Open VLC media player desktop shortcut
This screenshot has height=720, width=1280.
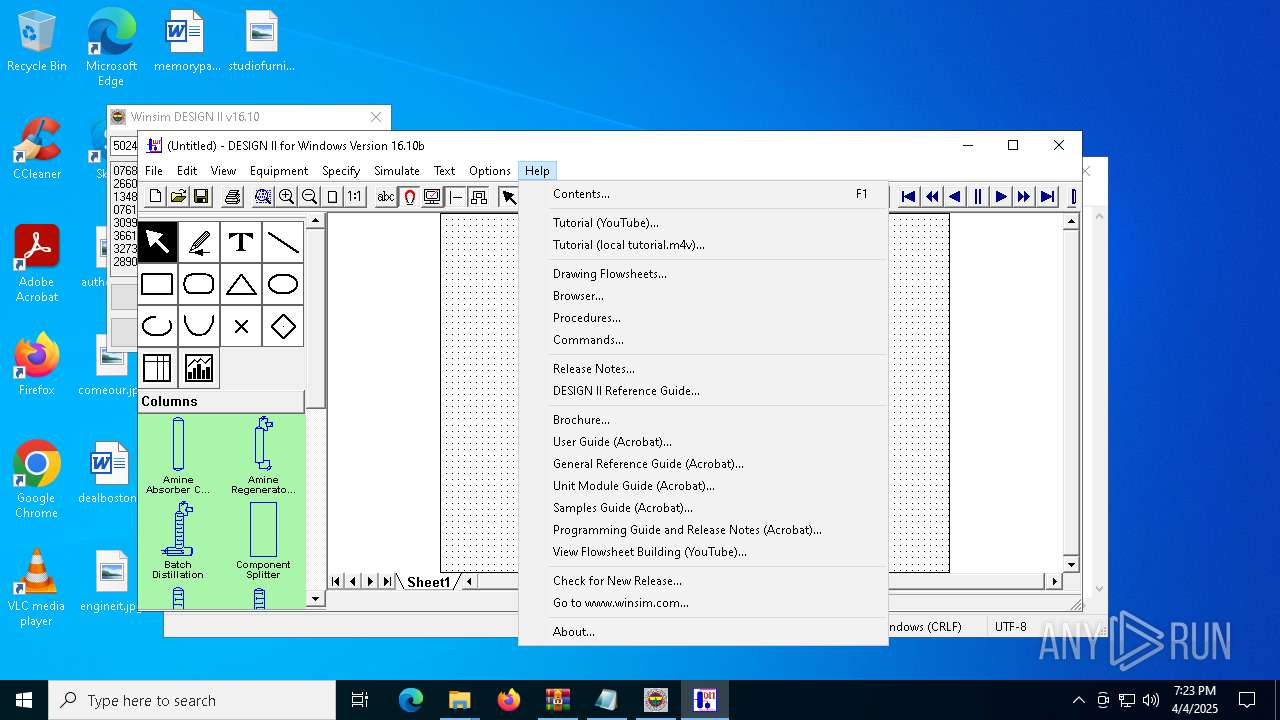pos(36,587)
